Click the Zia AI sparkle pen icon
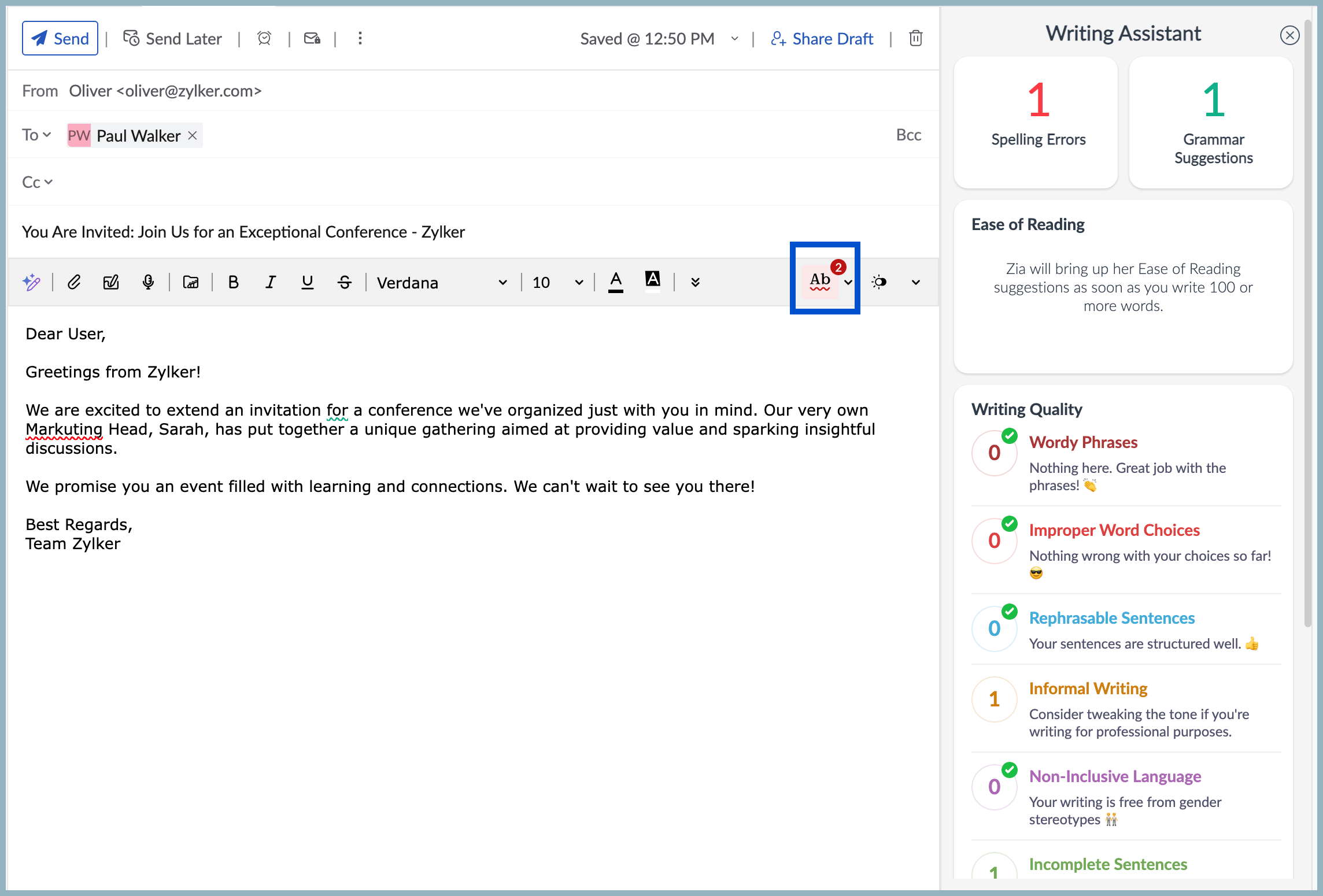 coord(31,282)
